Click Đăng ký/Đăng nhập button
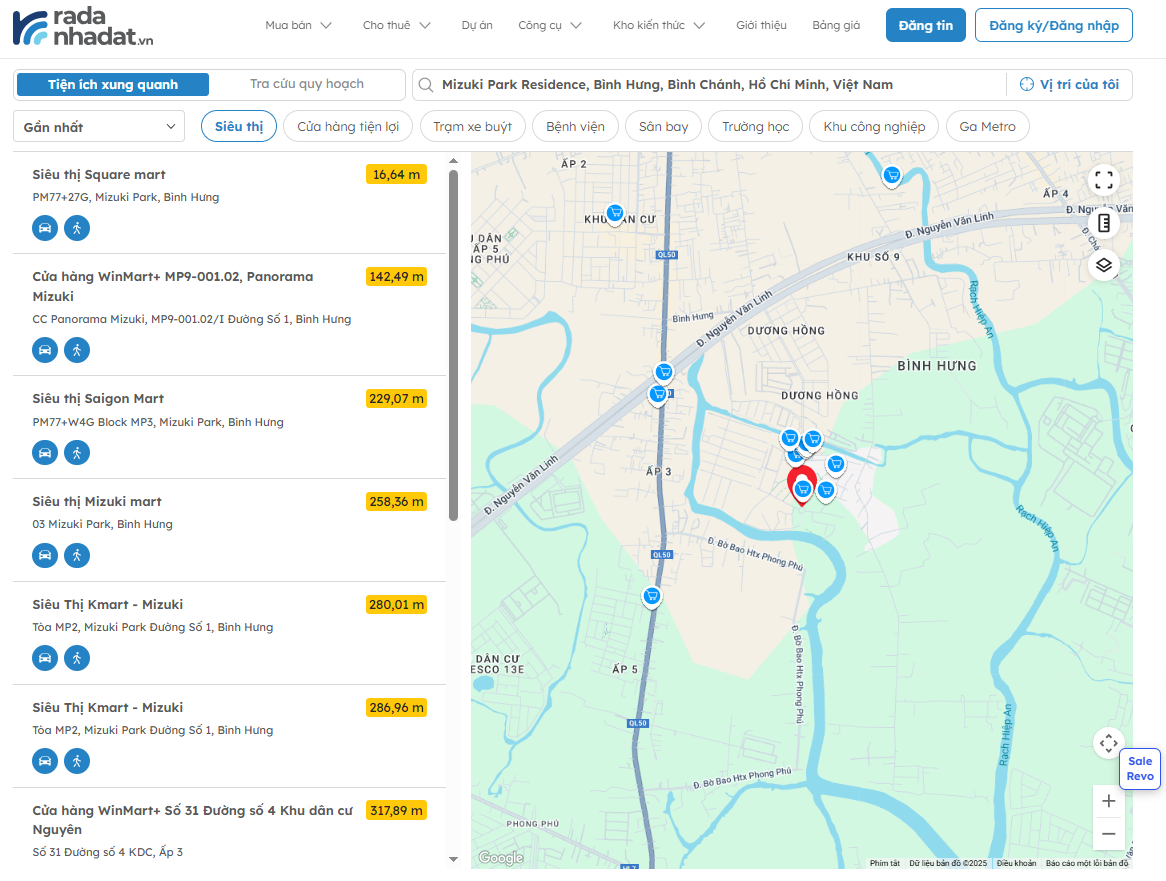The width and height of the screenshot is (1166, 881). pos(1053,25)
